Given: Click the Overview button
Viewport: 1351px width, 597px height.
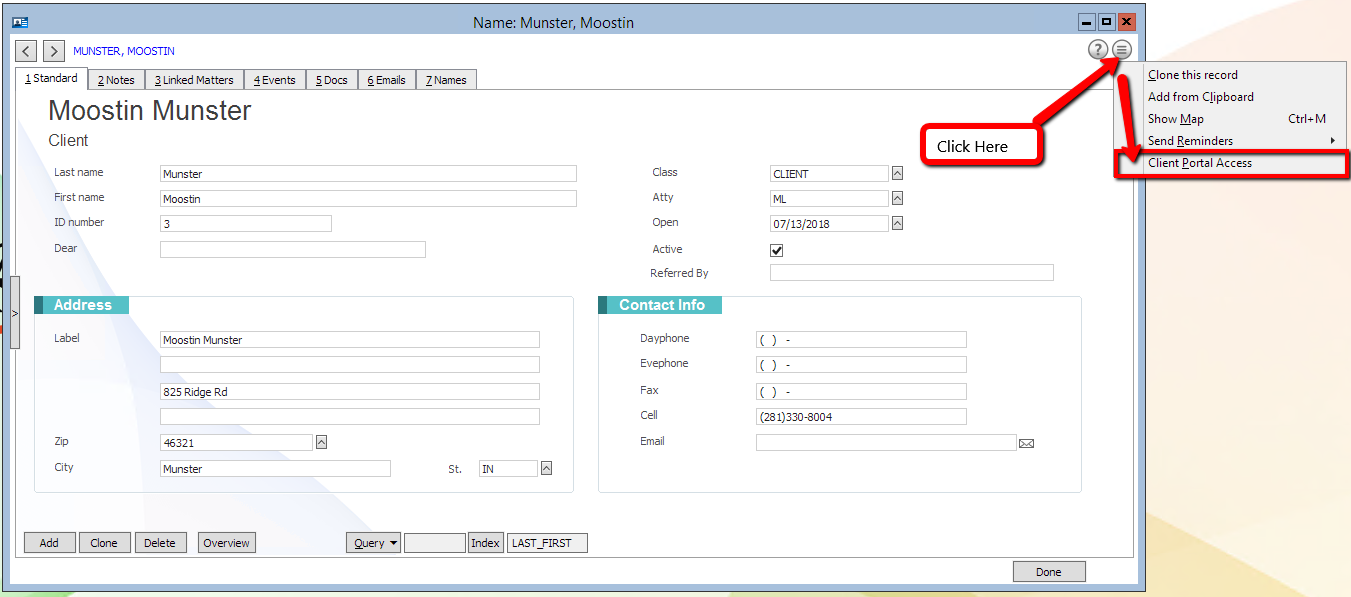Looking at the screenshot, I should (x=226, y=542).
